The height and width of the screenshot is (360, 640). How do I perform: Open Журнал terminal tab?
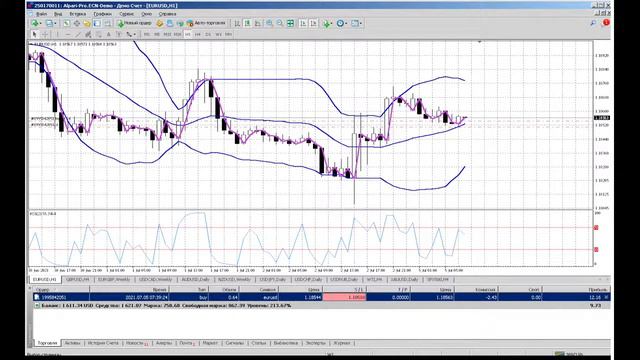click(342, 343)
